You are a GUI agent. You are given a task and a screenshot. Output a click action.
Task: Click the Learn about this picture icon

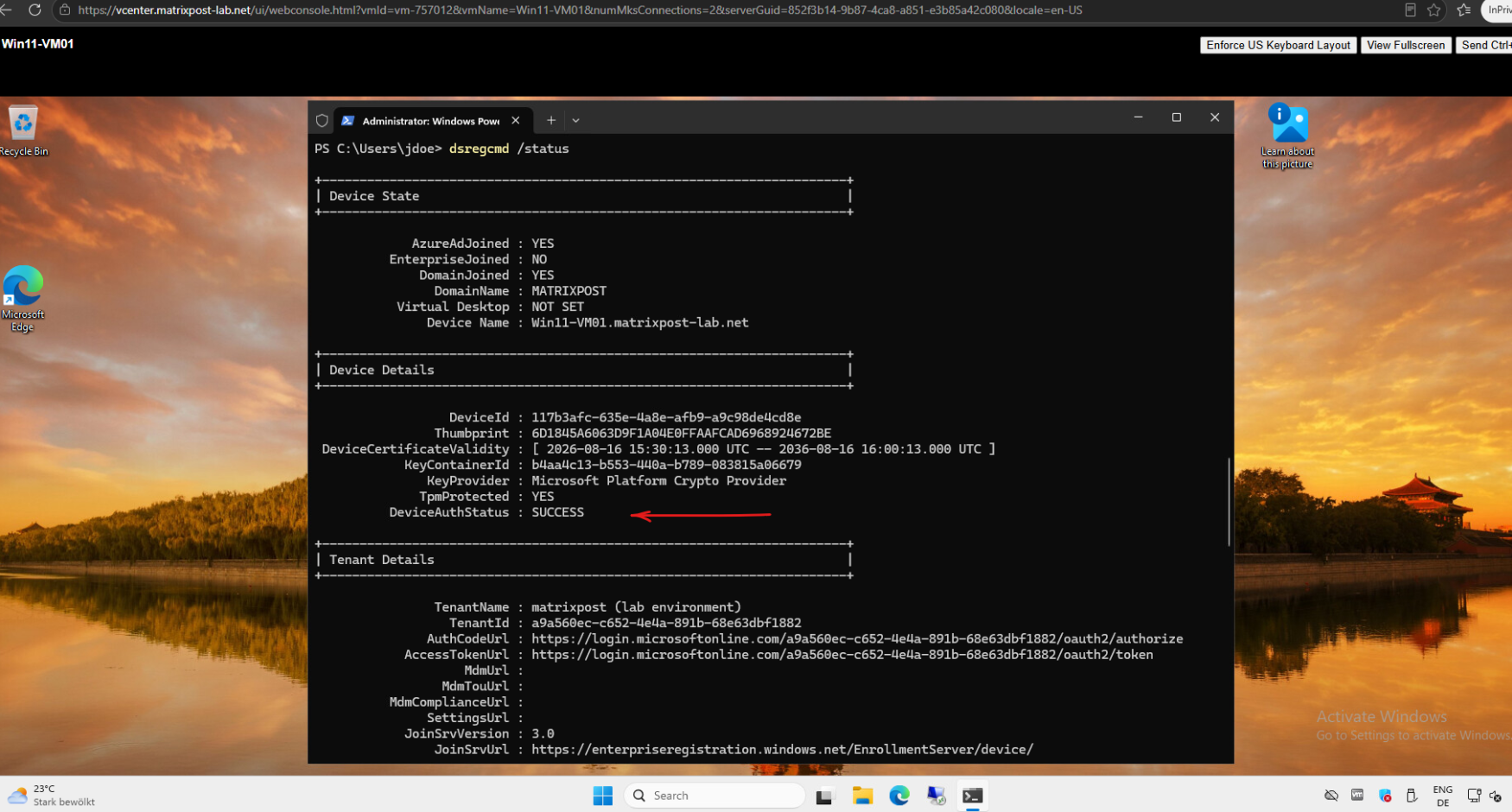(x=1287, y=135)
